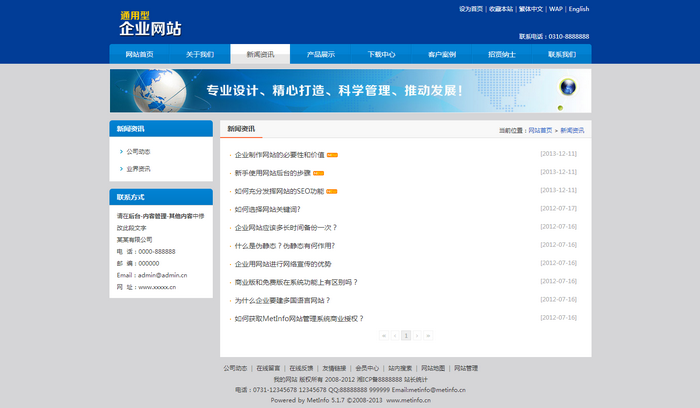Click the next page › arrow
Screen dimensions: 700x408
pos(417,336)
